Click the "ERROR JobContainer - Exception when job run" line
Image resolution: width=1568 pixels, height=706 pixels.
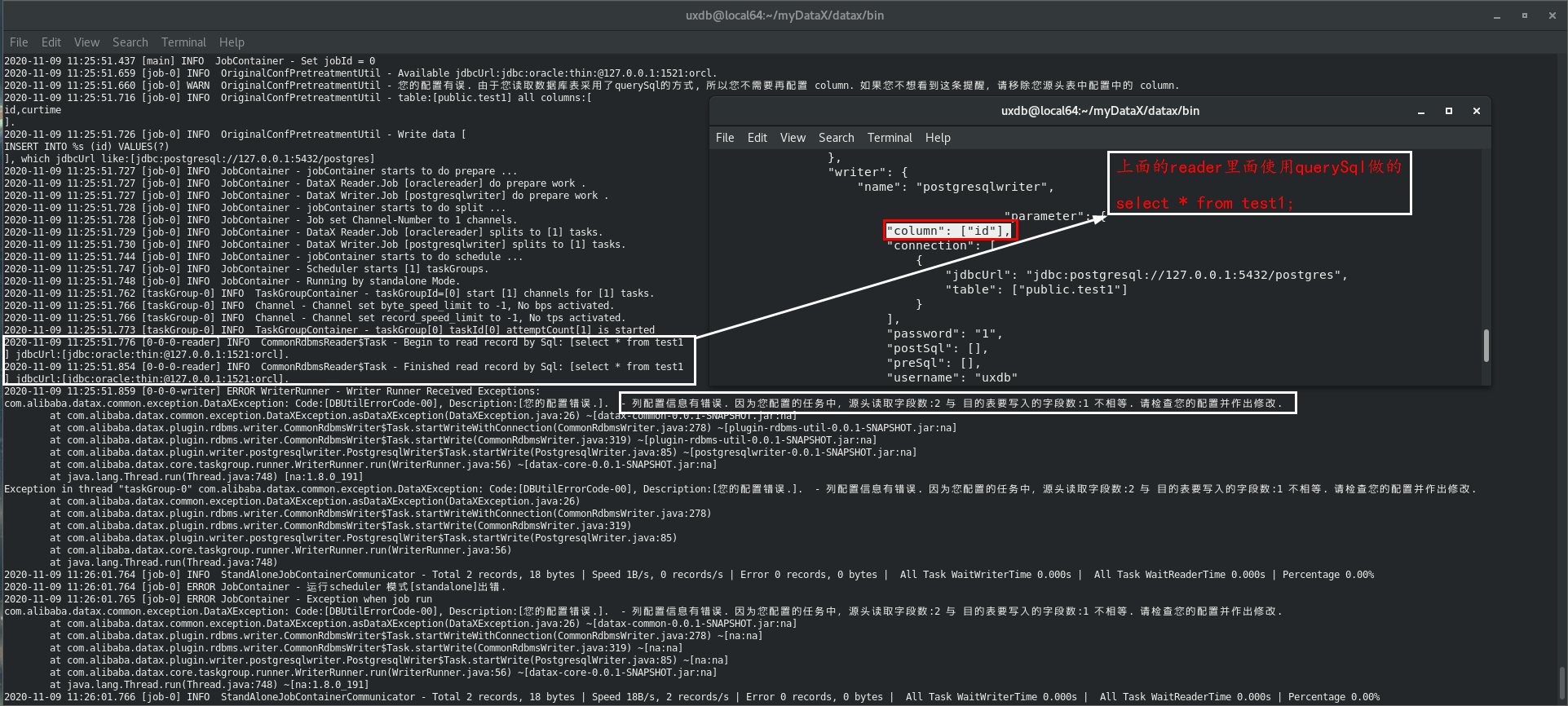[219, 599]
